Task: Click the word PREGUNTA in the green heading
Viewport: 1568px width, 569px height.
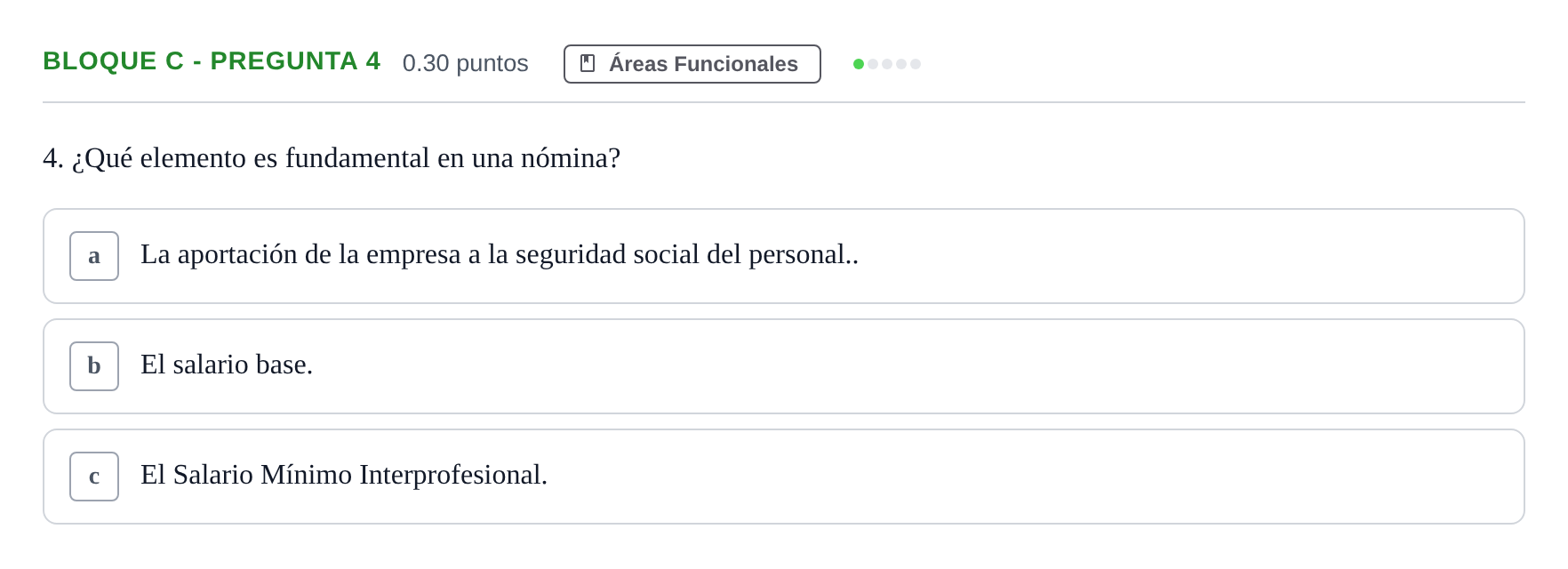Action: coord(284,60)
